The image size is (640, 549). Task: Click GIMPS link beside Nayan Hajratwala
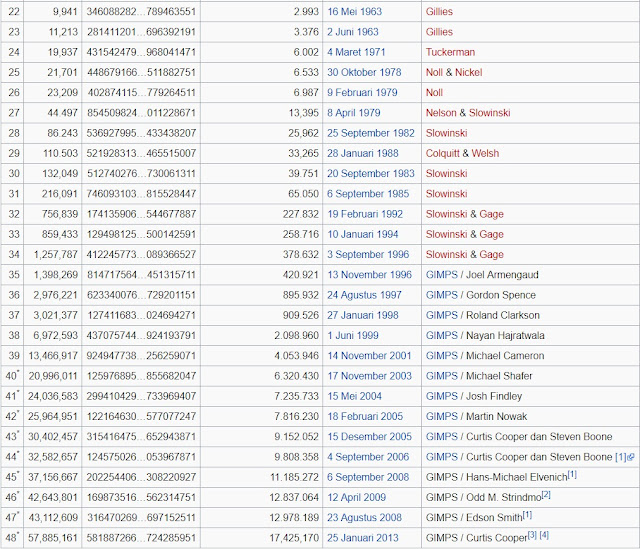[442, 336]
